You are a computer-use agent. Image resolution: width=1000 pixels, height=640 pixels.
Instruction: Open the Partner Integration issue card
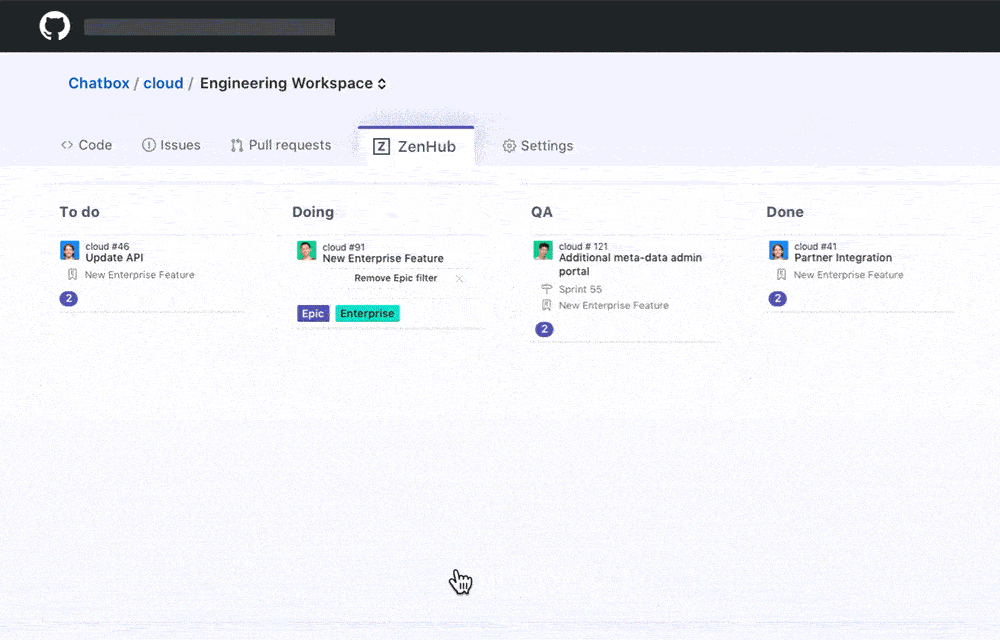843,258
